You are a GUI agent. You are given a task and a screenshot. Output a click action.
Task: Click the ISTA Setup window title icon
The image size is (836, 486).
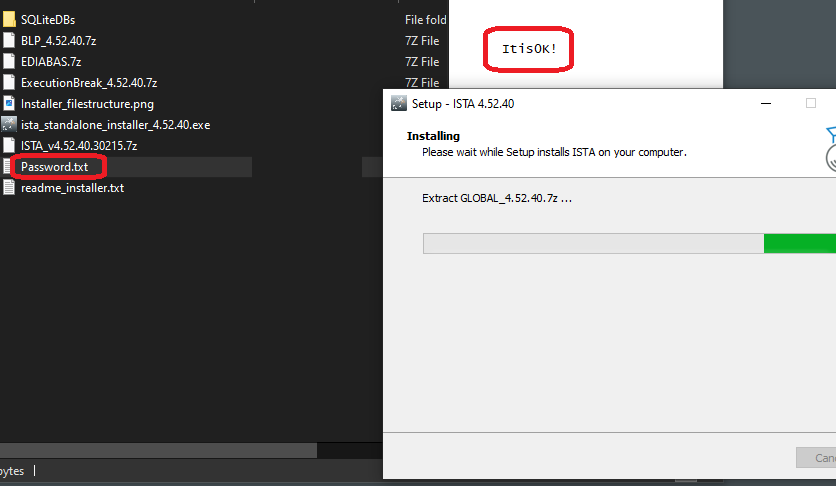pos(399,103)
